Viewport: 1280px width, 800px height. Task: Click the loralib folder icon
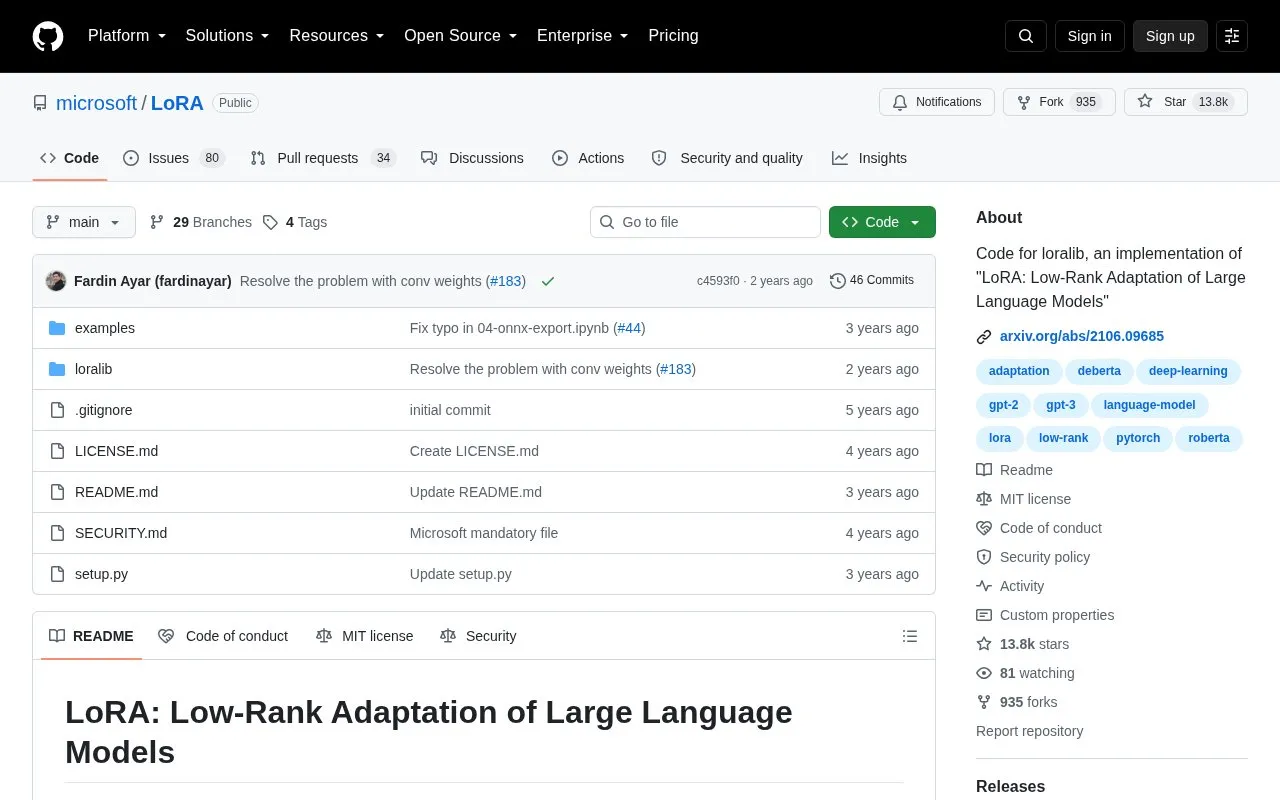tap(57, 369)
